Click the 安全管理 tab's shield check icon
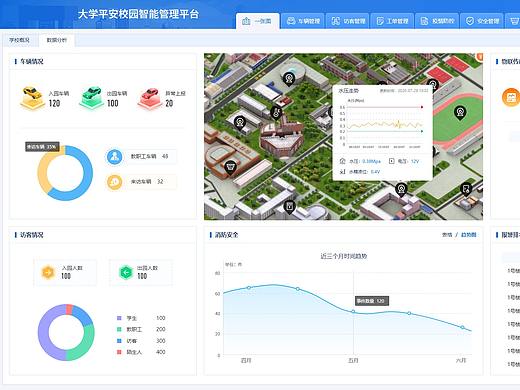The height and width of the screenshot is (390, 520). click(470, 21)
